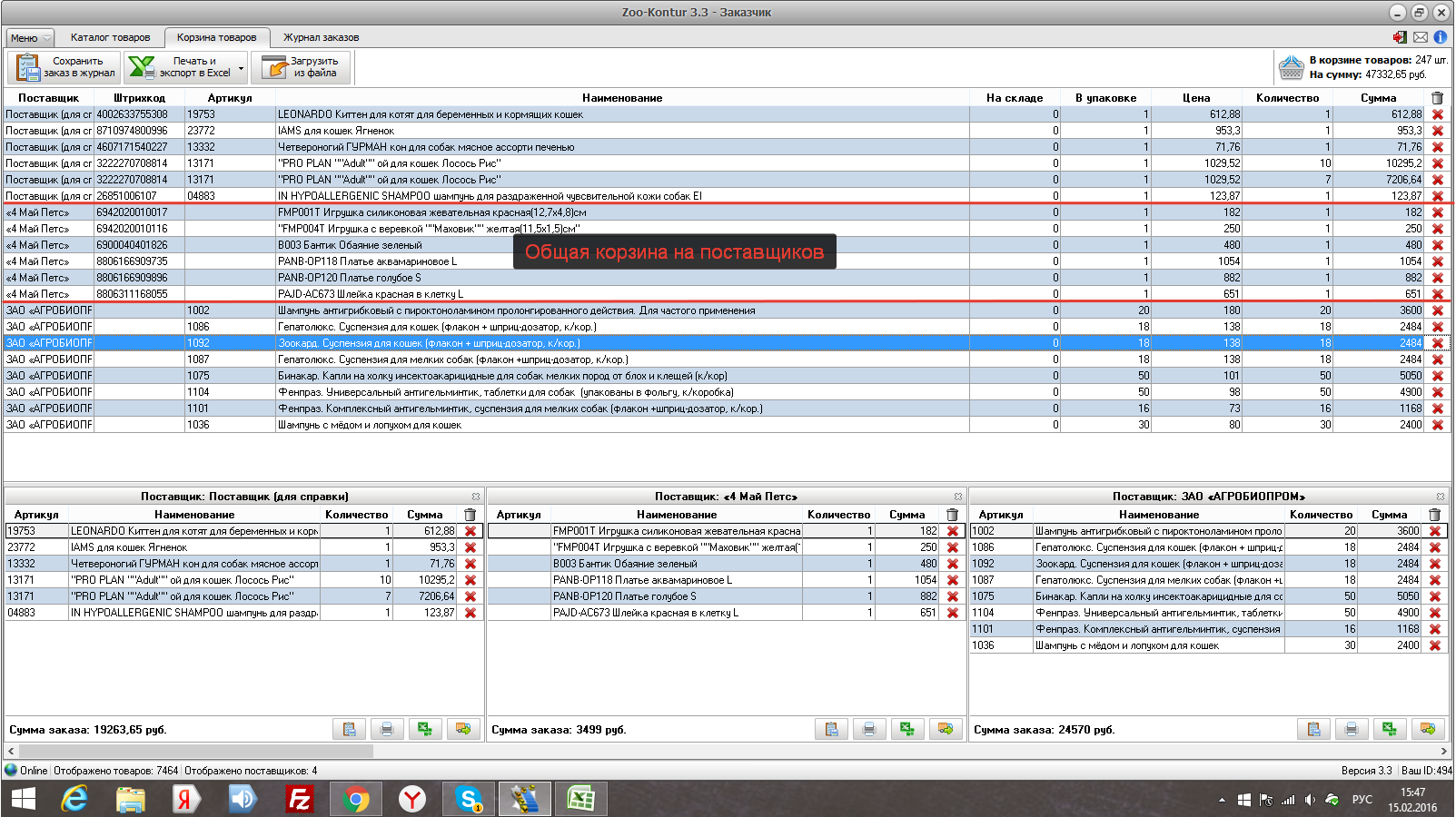The image size is (1456, 817).
Task: Delete B003 Бантик row in main basket
Action: pyautogui.click(x=1438, y=245)
